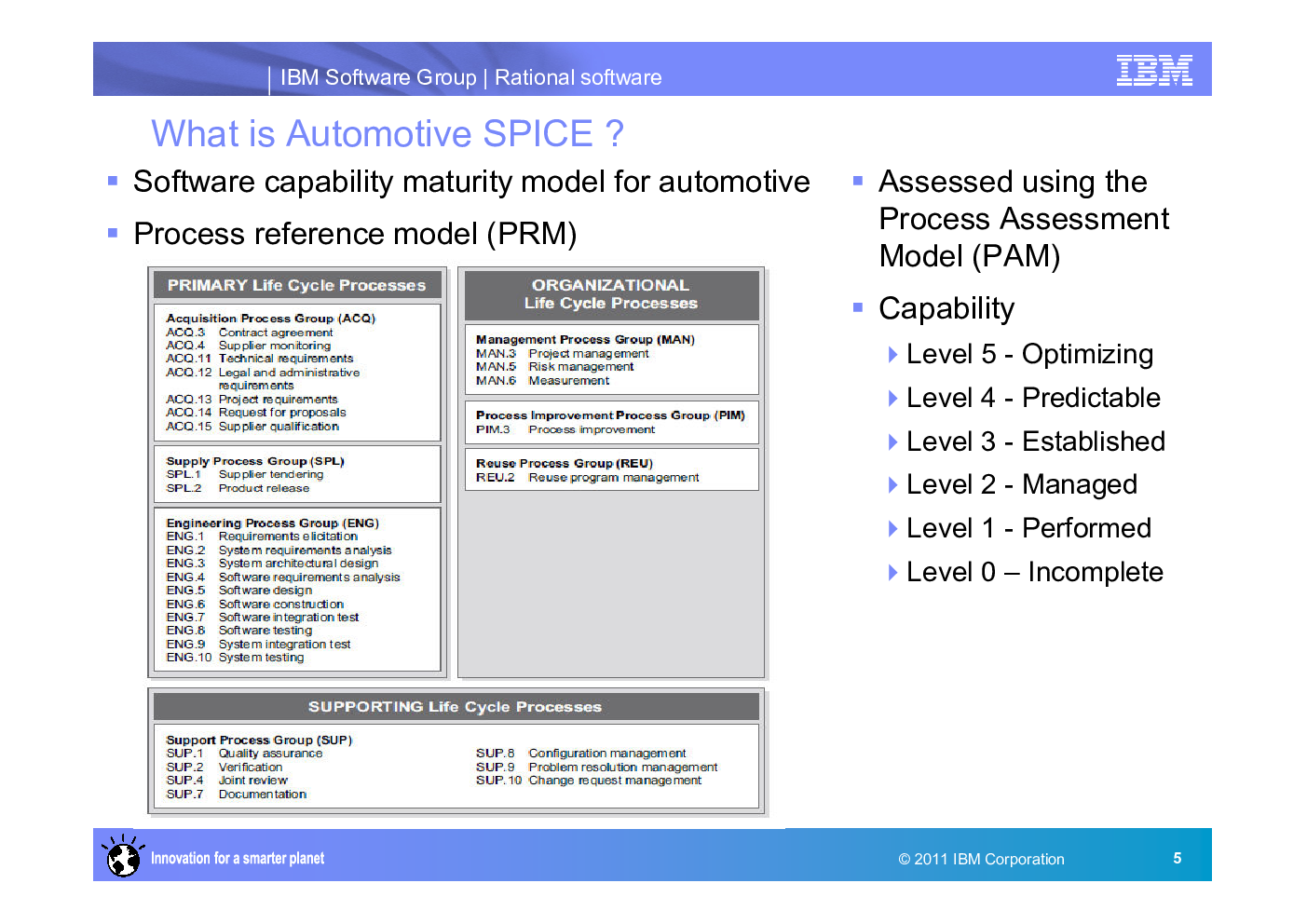Click 'ENG.7 Software integration test' row

pos(262,618)
